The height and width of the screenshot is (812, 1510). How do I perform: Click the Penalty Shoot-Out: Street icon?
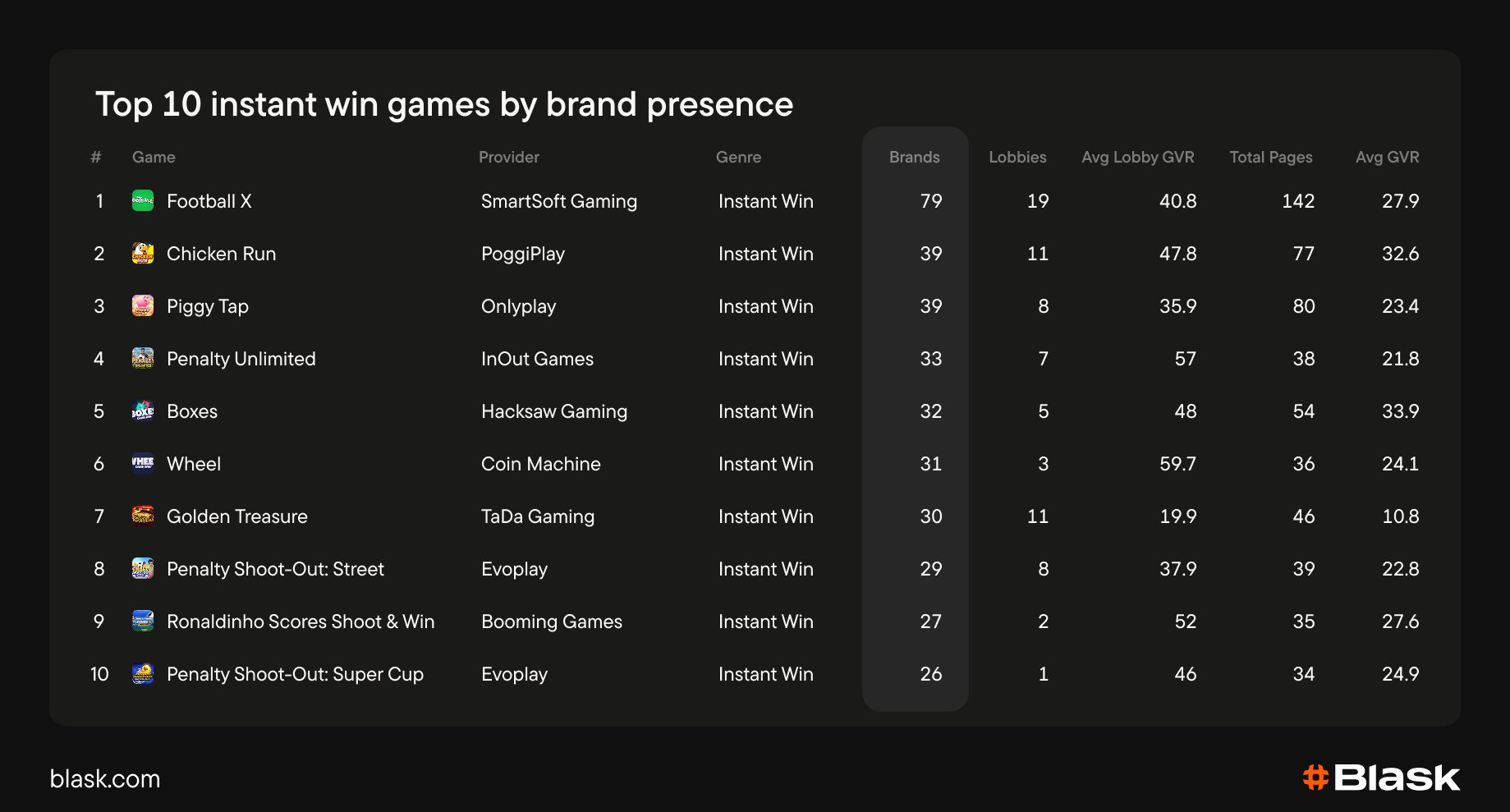(143, 568)
